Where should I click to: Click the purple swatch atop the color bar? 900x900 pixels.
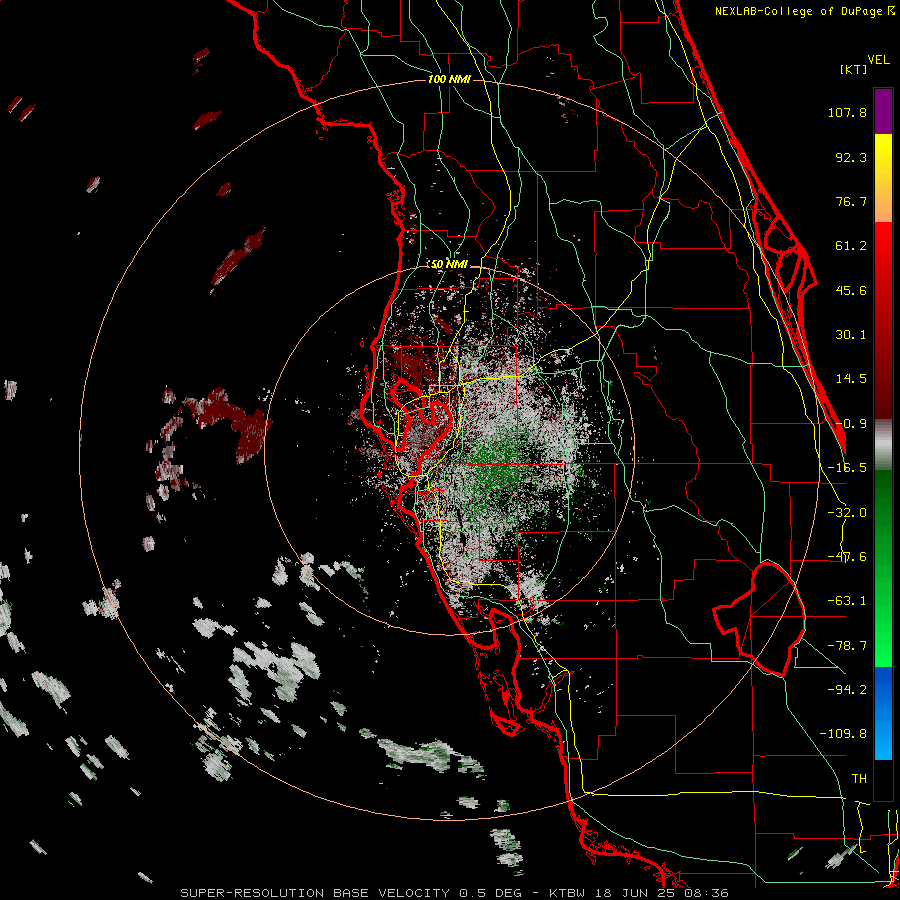883,112
